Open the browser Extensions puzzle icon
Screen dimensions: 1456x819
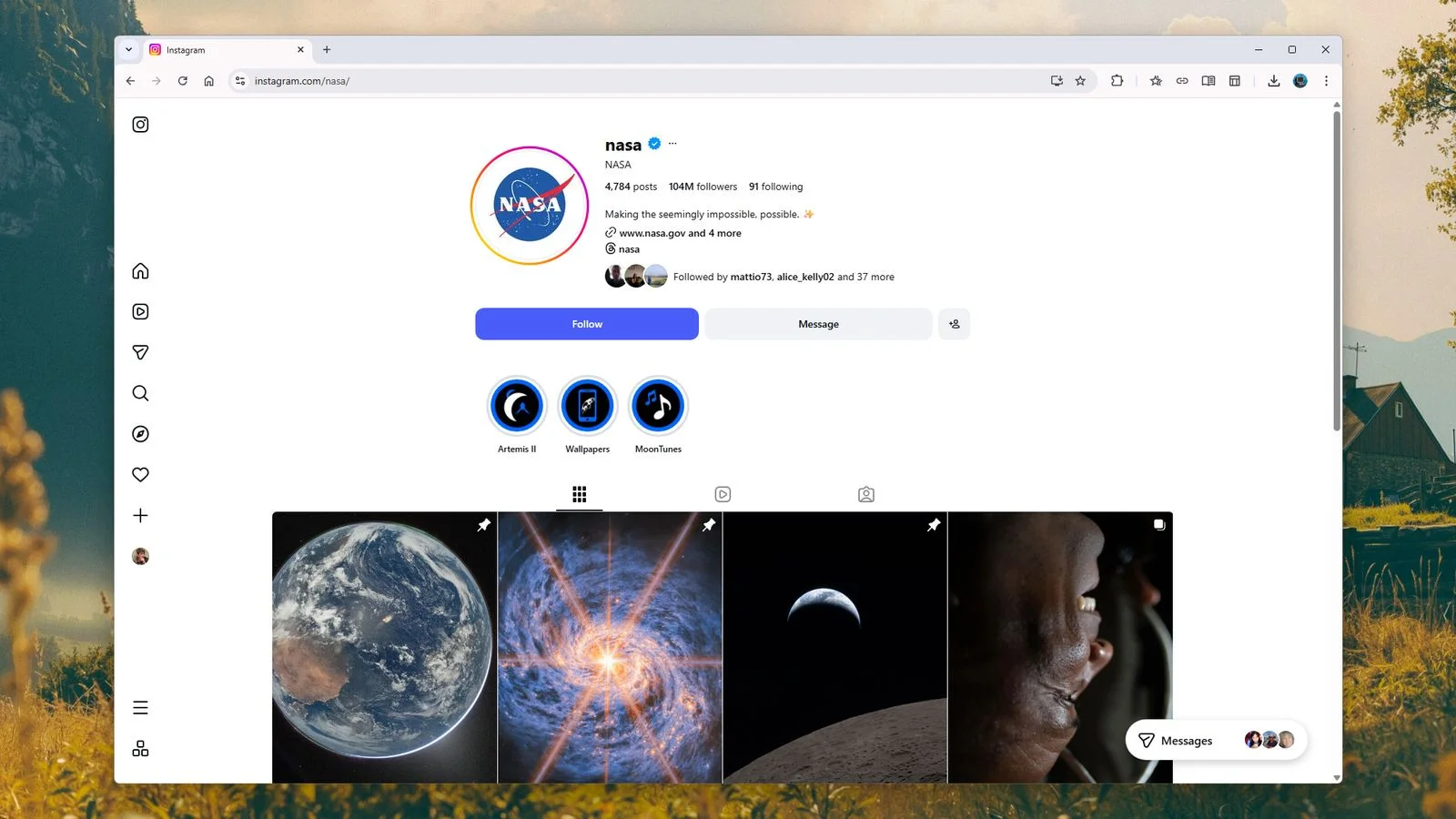(1117, 81)
